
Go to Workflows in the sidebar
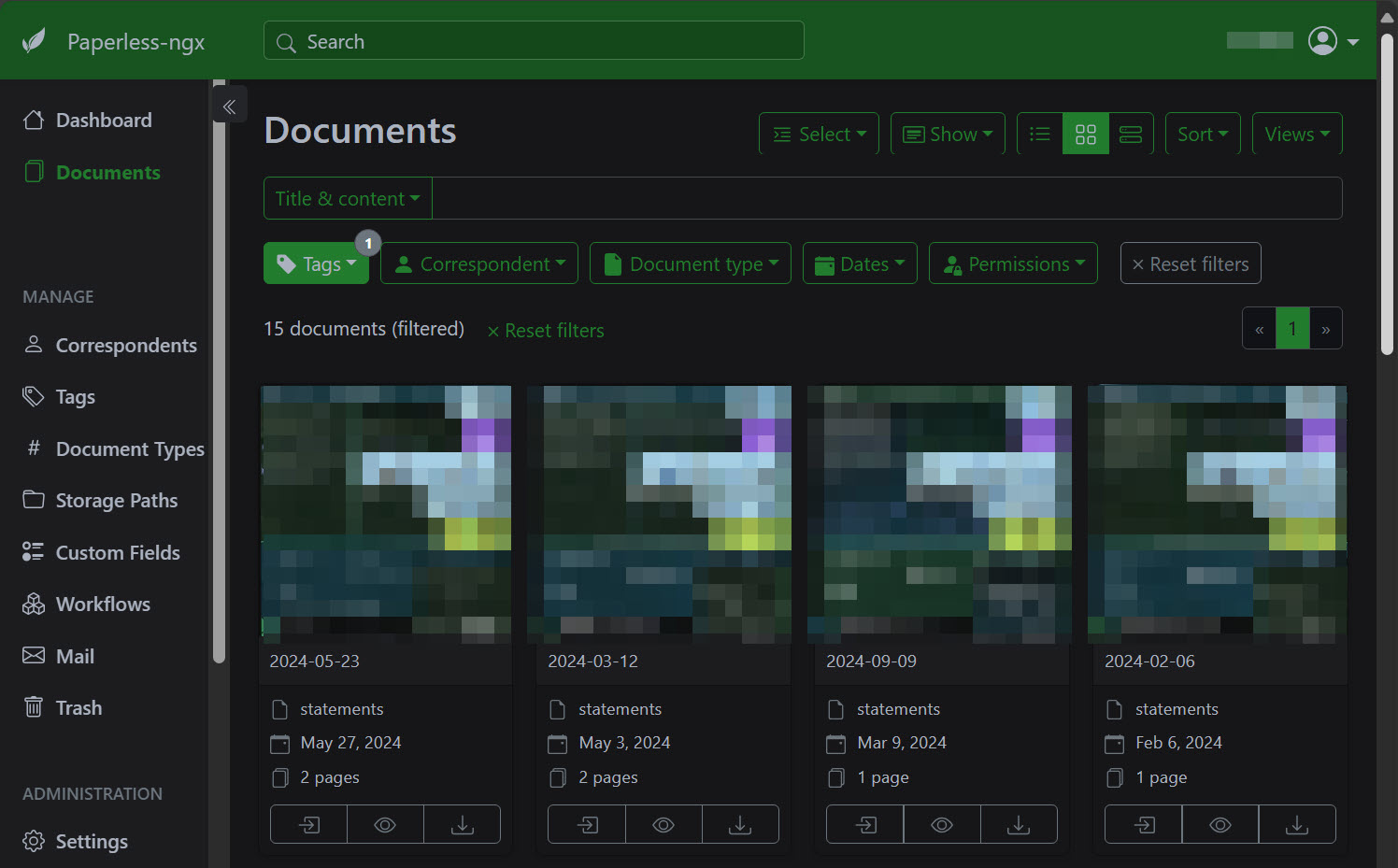click(103, 604)
